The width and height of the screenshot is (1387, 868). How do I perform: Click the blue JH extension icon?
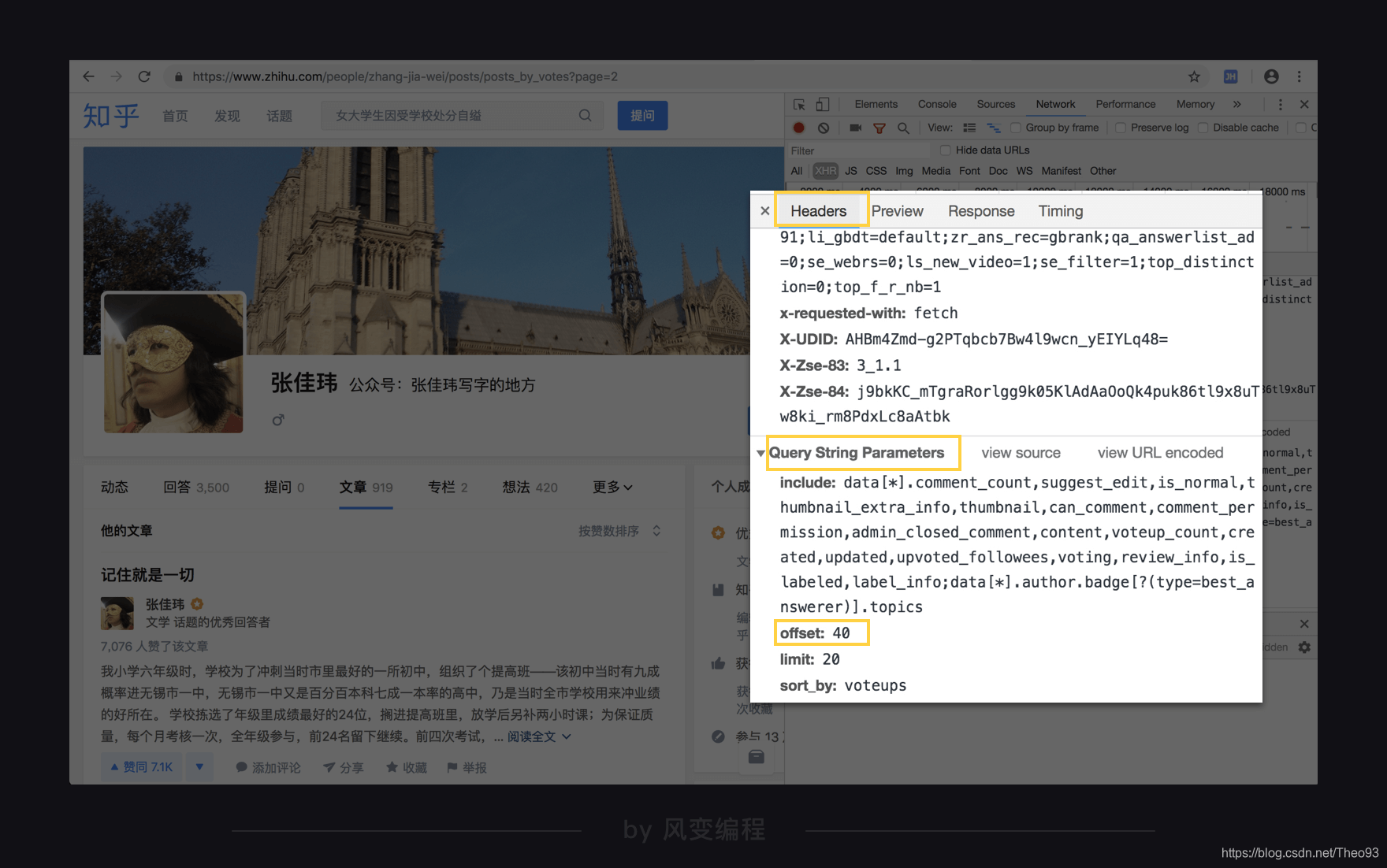[x=1230, y=76]
